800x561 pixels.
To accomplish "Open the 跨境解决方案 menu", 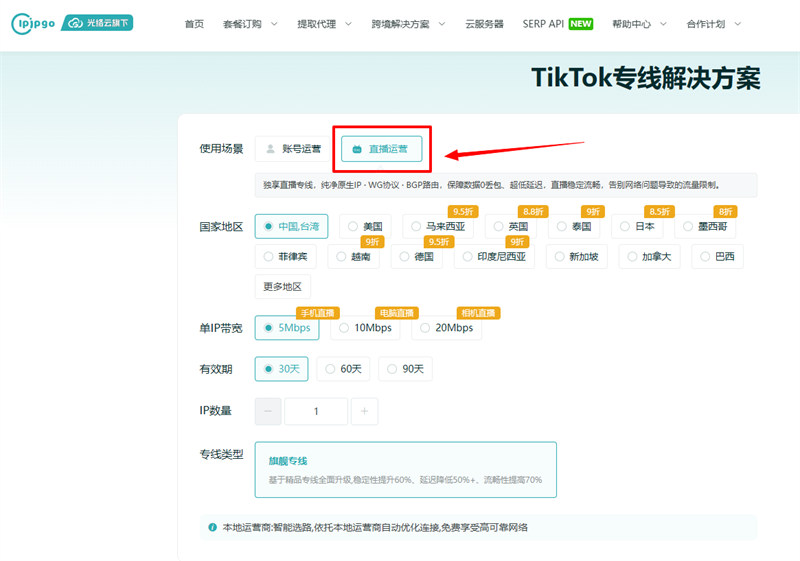I will 401,24.
